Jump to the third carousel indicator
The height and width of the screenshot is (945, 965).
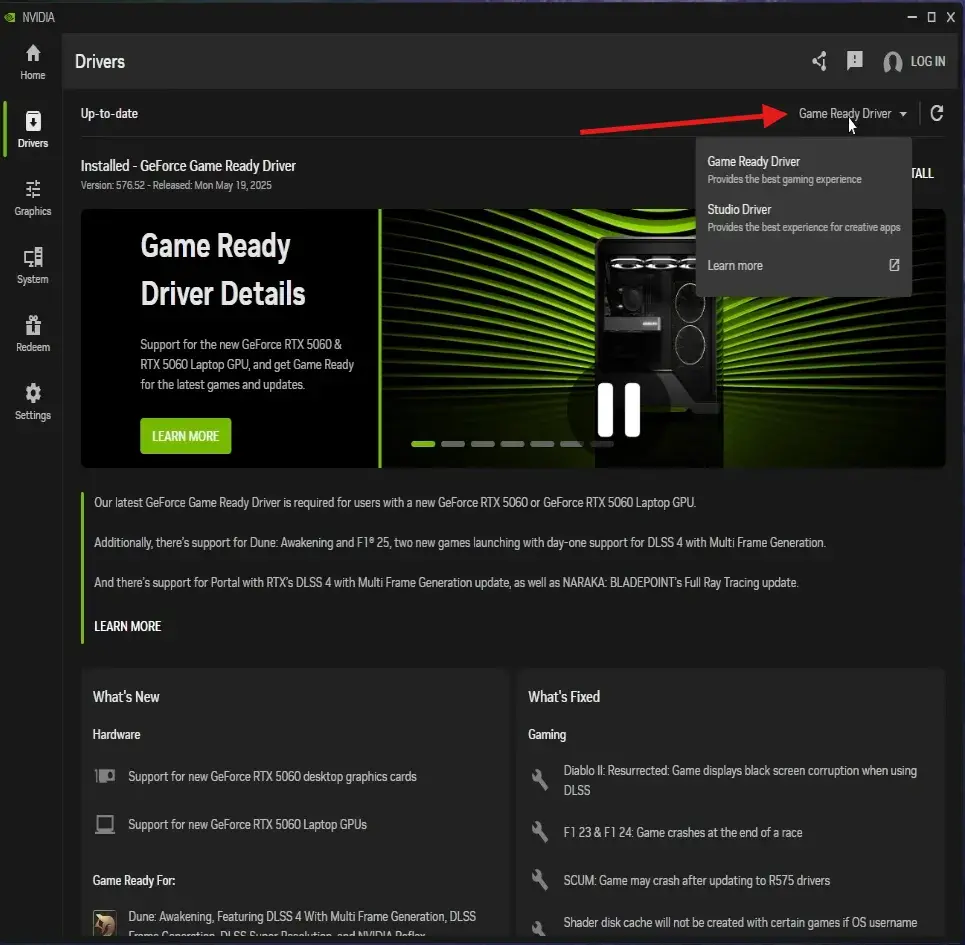point(483,443)
